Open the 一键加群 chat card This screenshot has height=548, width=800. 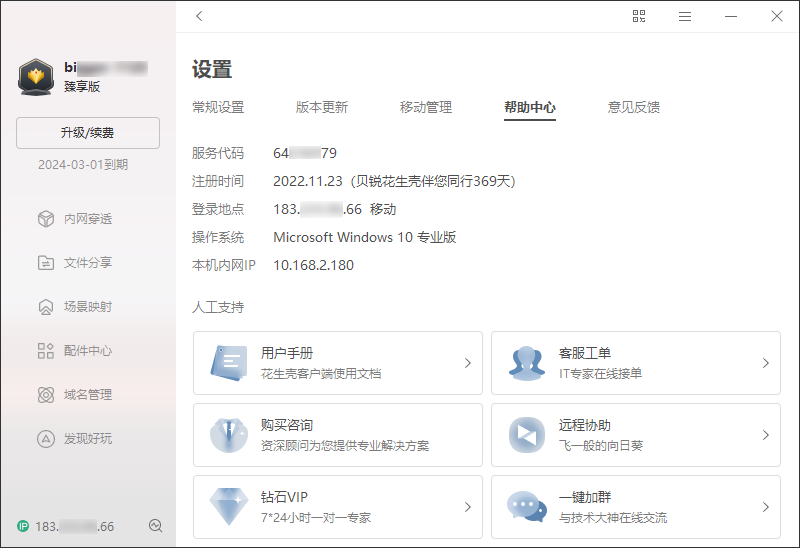(635, 507)
